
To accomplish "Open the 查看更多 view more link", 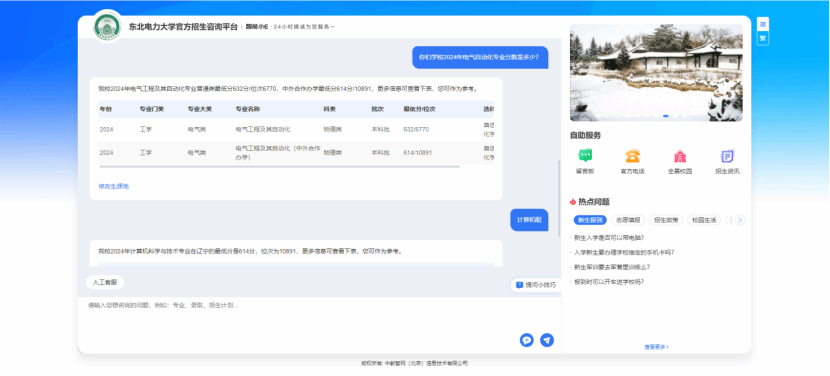I will (656, 347).
